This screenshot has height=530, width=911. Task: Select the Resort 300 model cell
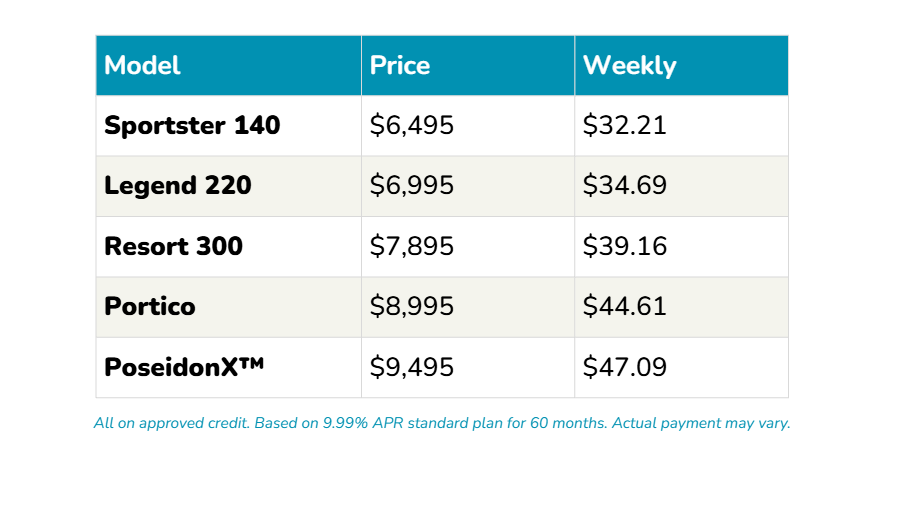174,246
